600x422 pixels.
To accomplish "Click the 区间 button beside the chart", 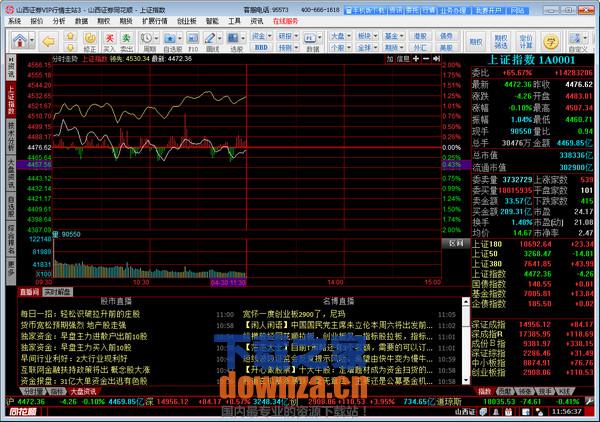I will click(x=456, y=243).
